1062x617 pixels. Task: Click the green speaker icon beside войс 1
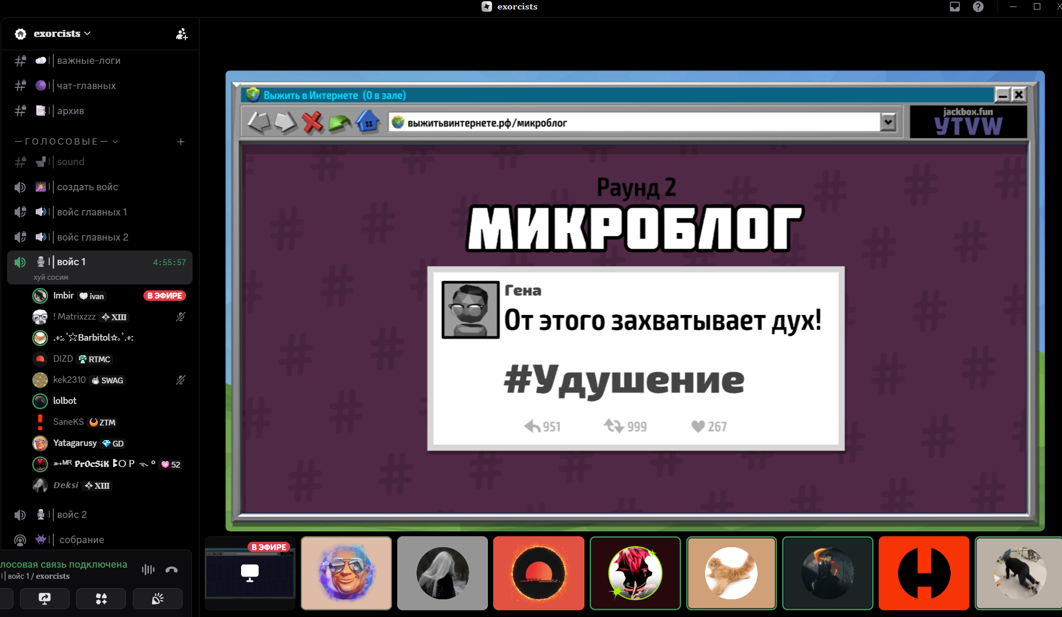pyautogui.click(x=20, y=262)
